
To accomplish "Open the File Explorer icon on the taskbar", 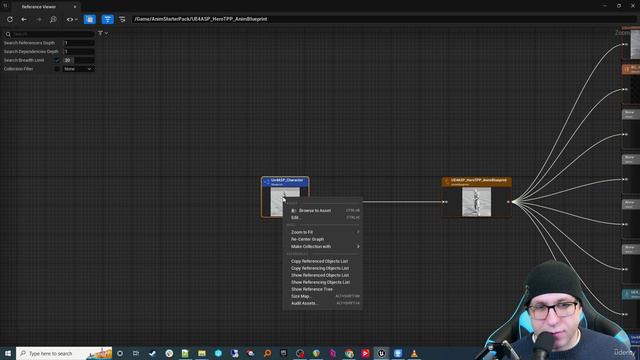I will click(x=202, y=353).
